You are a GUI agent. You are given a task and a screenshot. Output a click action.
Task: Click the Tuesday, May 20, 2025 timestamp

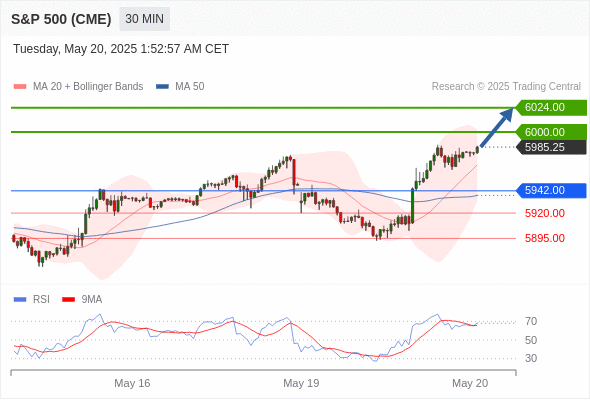(121, 49)
